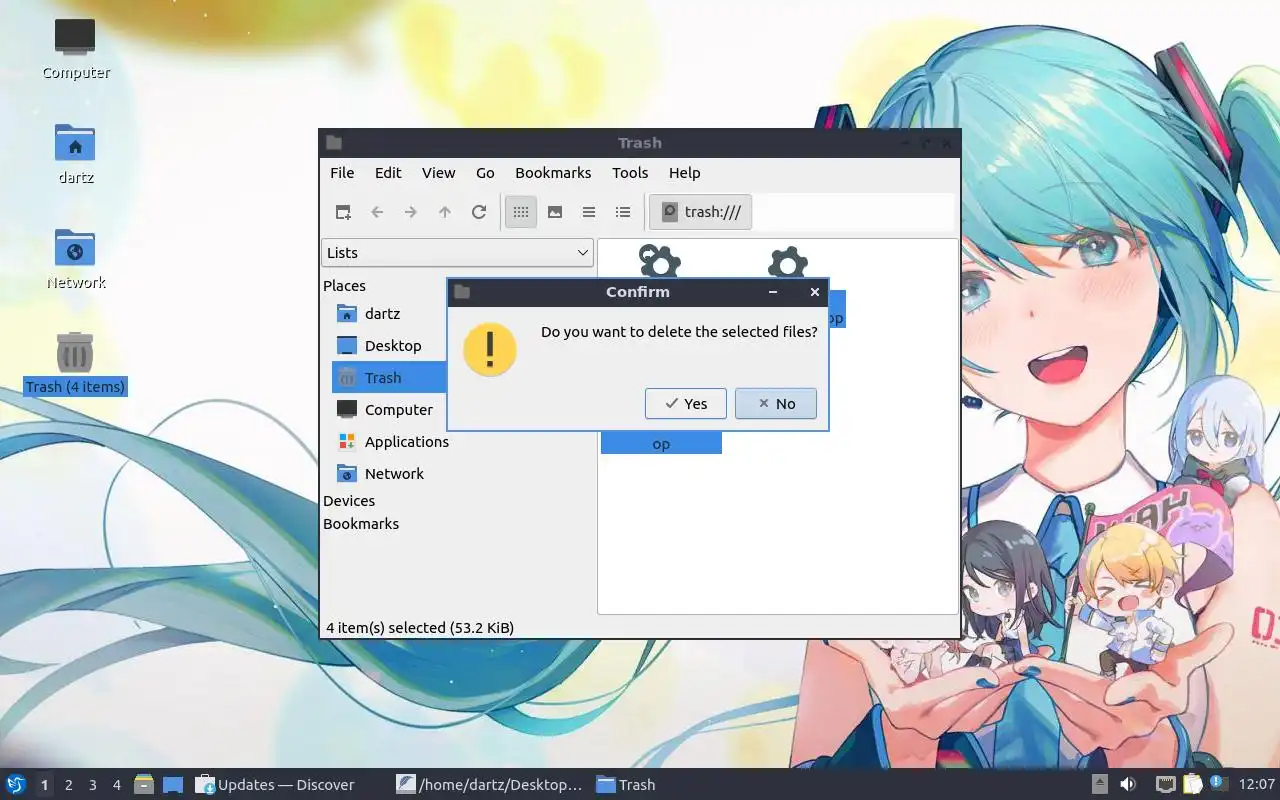Click the second gear file icon
Image resolution: width=1280 pixels, height=800 pixels.
click(787, 262)
